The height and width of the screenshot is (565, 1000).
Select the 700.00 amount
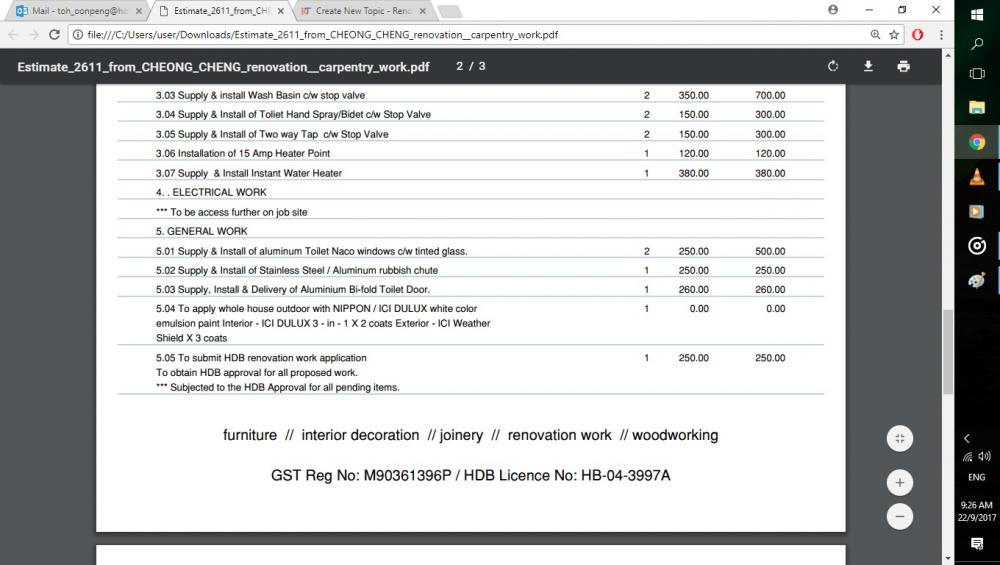(770, 95)
